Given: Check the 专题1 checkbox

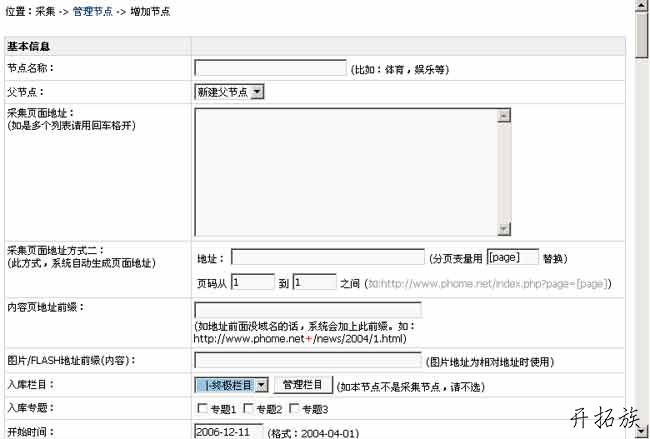Looking at the screenshot, I should pos(202,409).
